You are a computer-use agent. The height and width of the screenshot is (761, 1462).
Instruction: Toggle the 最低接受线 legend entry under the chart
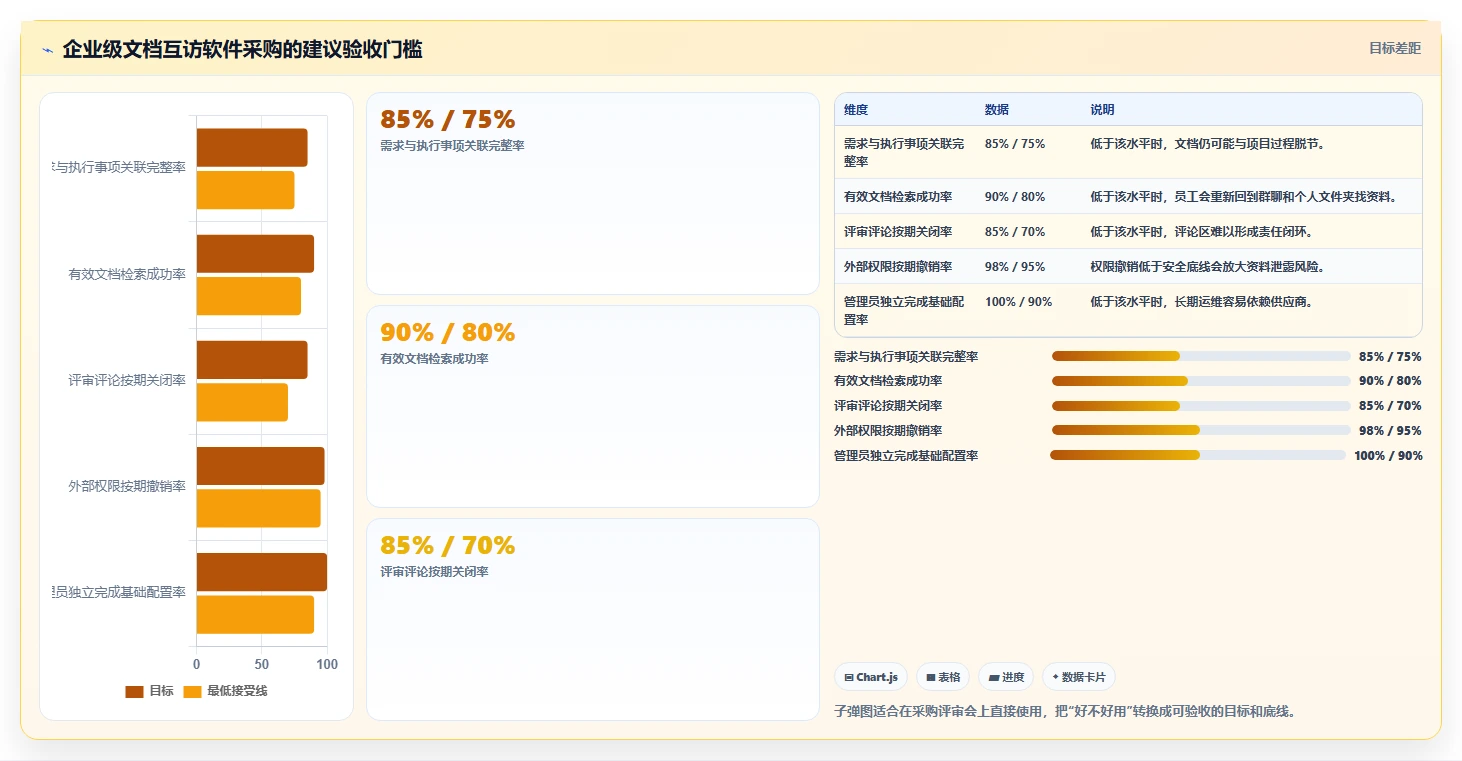tap(226, 691)
